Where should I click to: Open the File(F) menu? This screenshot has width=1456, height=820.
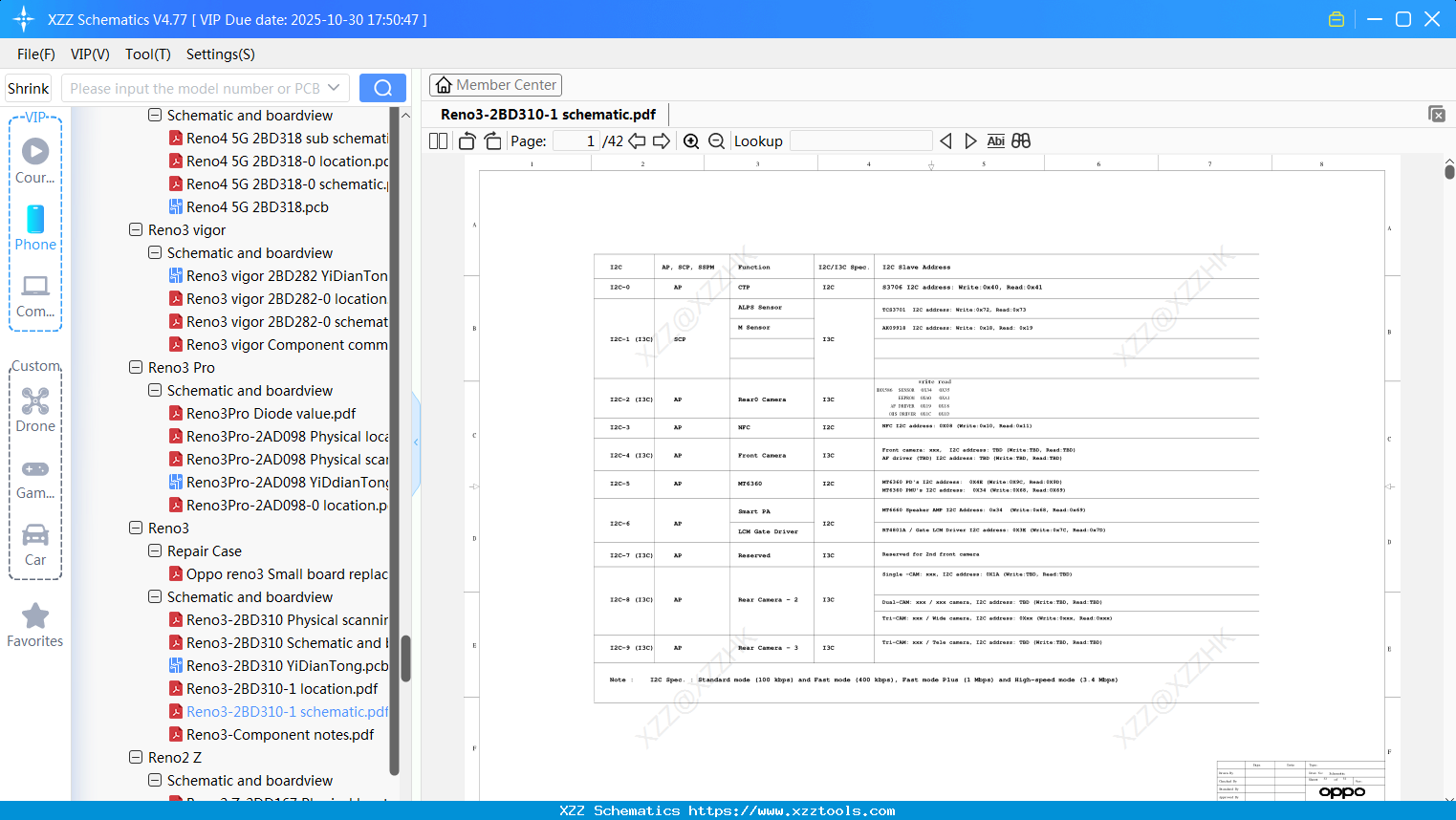36,54
